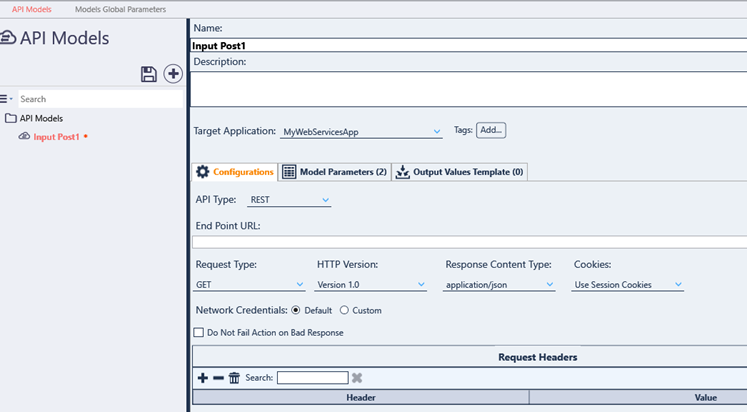Click the Header column heading

click(361, 397)
